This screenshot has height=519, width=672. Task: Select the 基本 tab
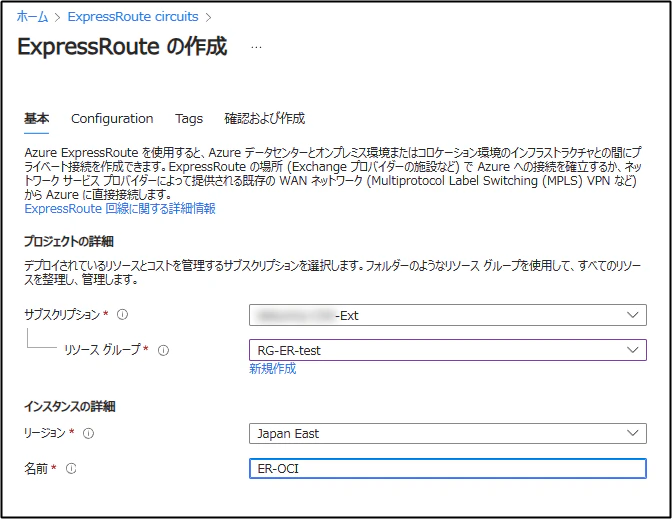tap(36, 118)
